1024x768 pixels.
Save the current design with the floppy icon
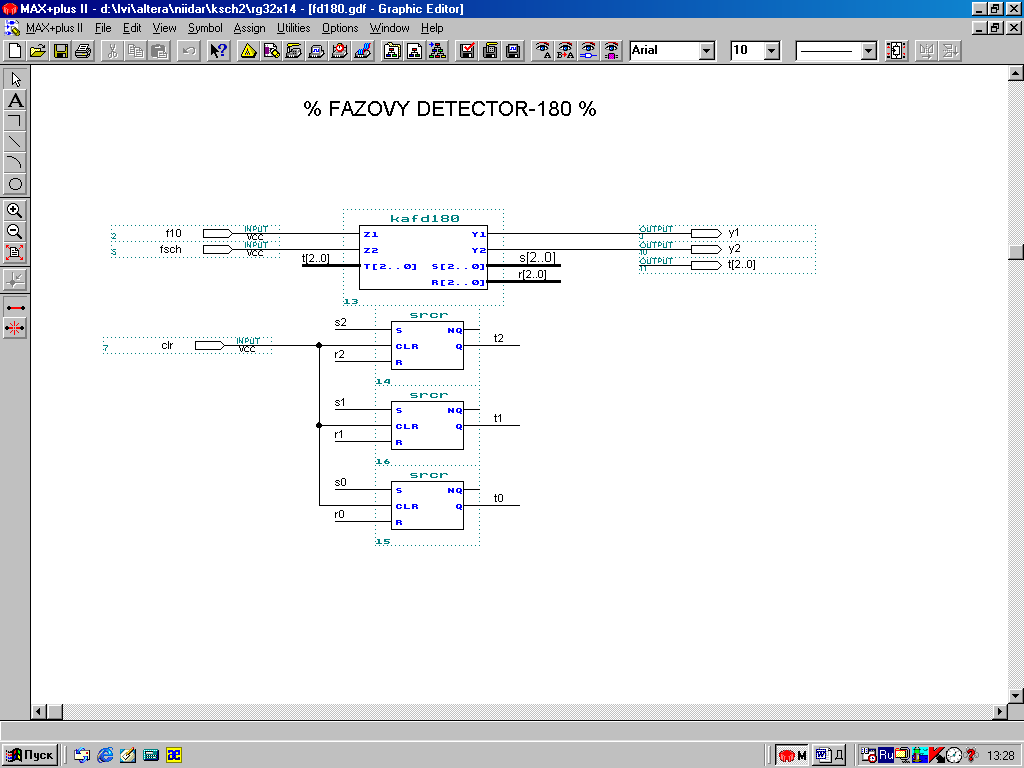61,50
